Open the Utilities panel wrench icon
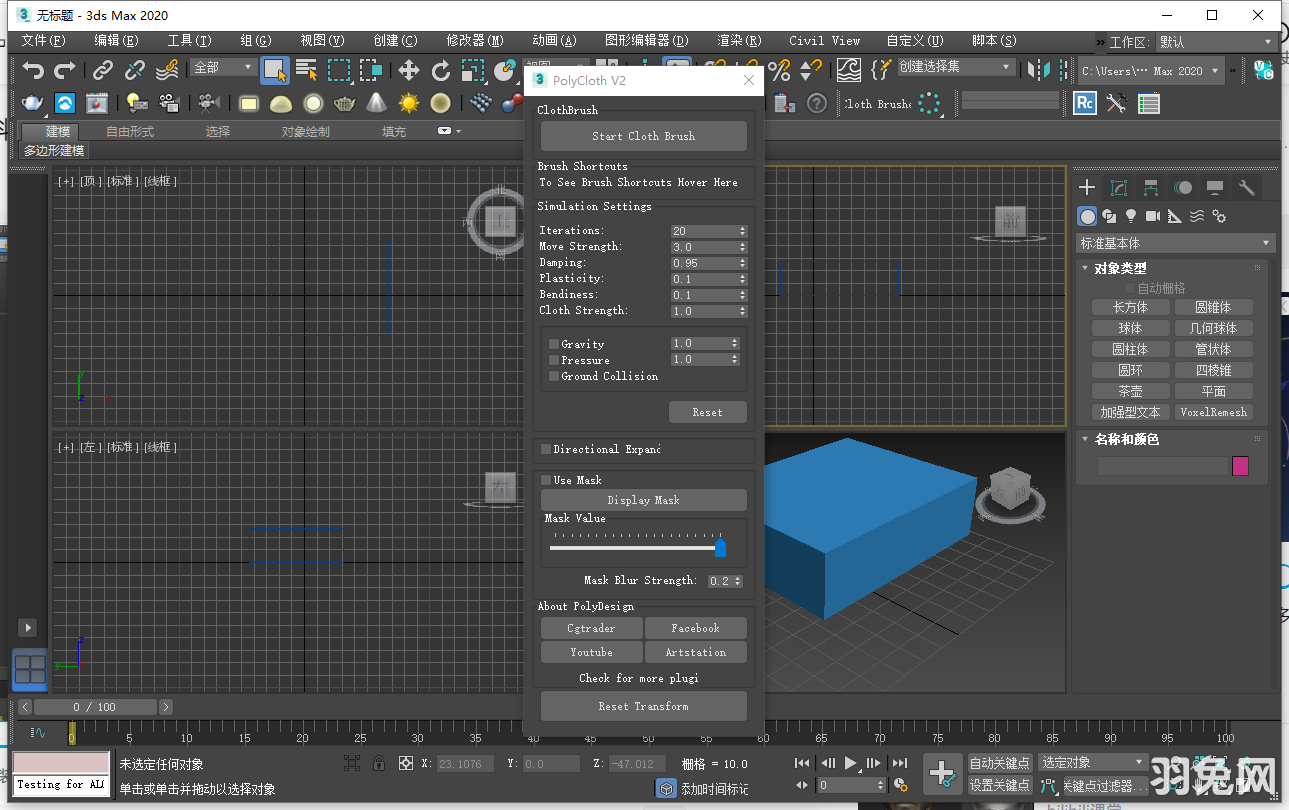 [1245, 186]
